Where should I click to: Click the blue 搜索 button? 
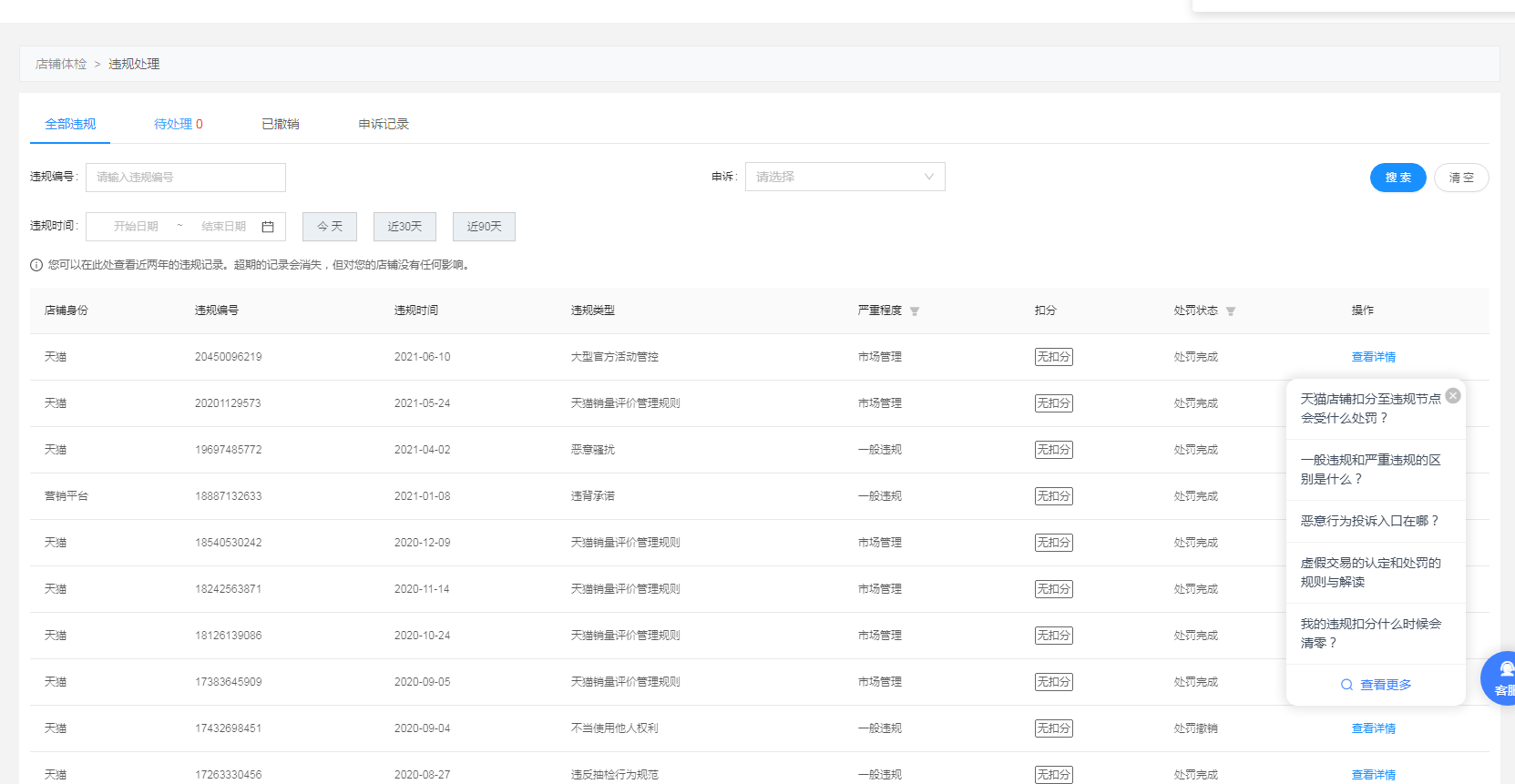coord(1397,178)
